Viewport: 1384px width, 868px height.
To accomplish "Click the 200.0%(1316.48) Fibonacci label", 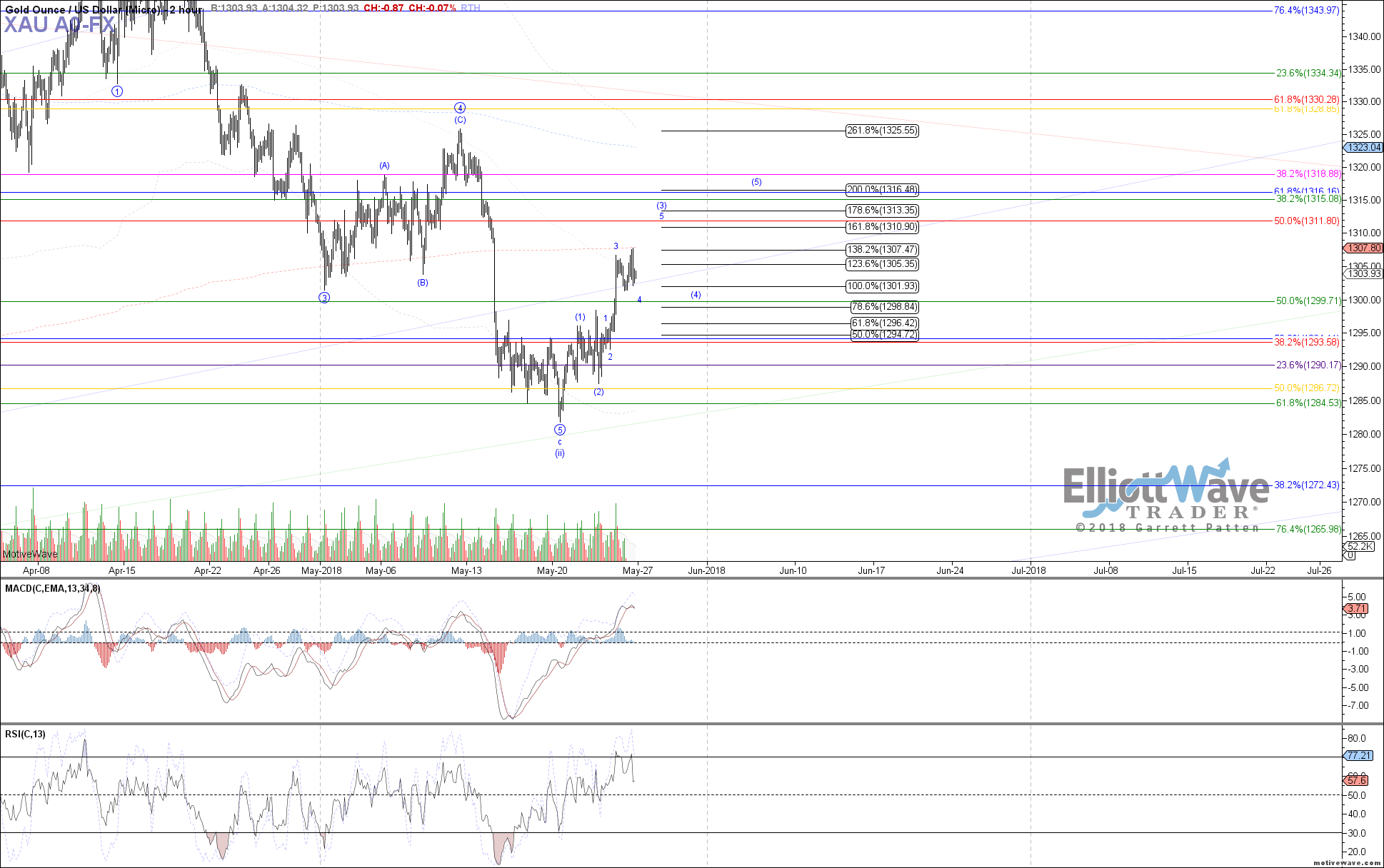I will tap(881, 190).
